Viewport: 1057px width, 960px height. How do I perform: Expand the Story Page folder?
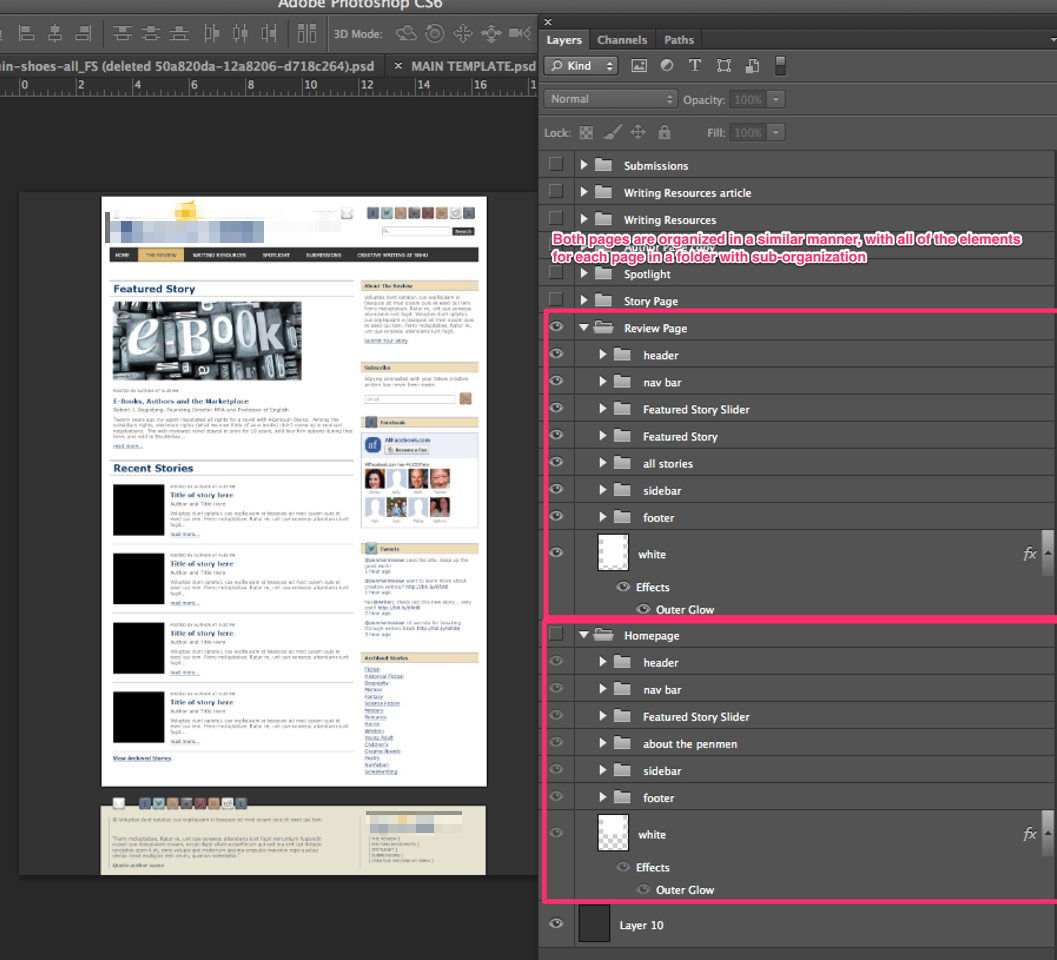coord(584,300)
